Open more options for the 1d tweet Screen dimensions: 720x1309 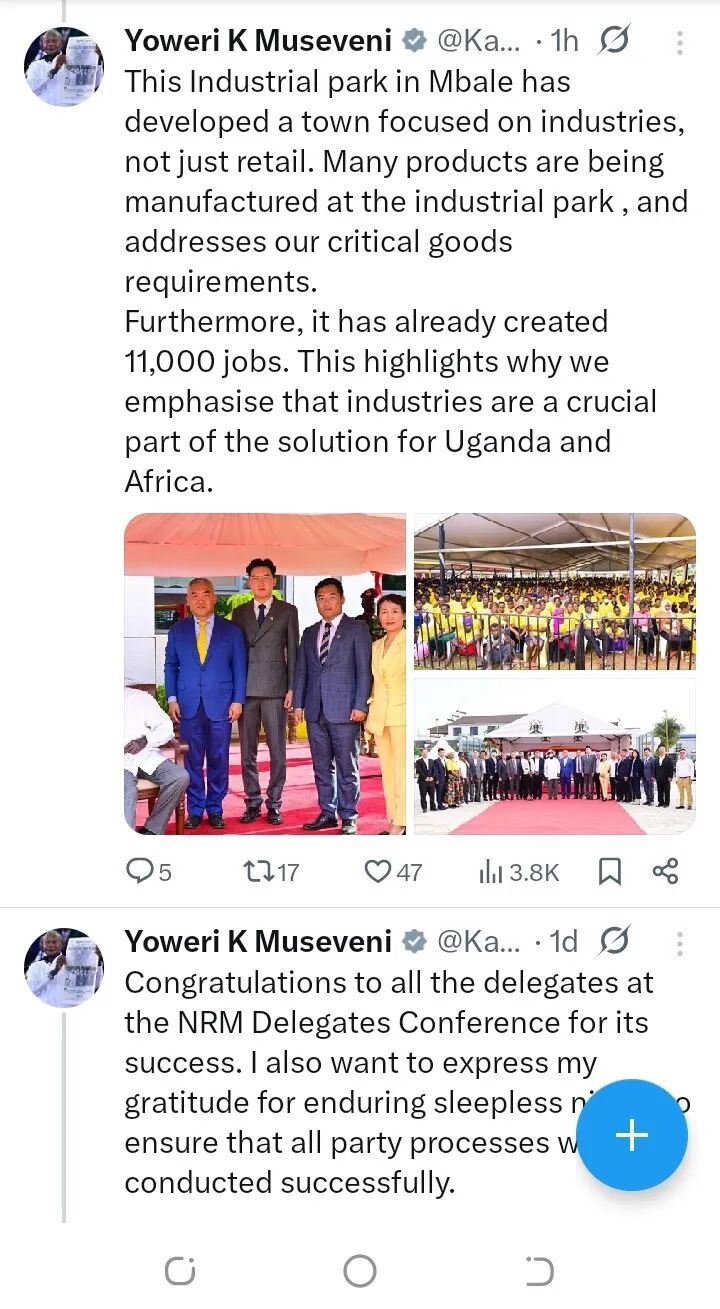pos(680,942)
